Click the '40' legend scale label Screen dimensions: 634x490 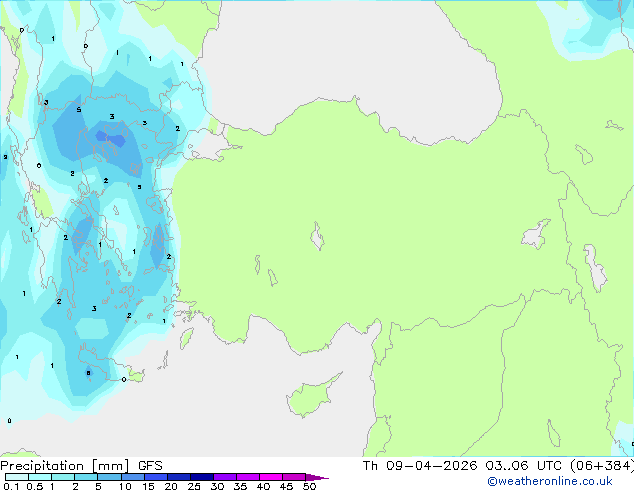click(263, 486)
